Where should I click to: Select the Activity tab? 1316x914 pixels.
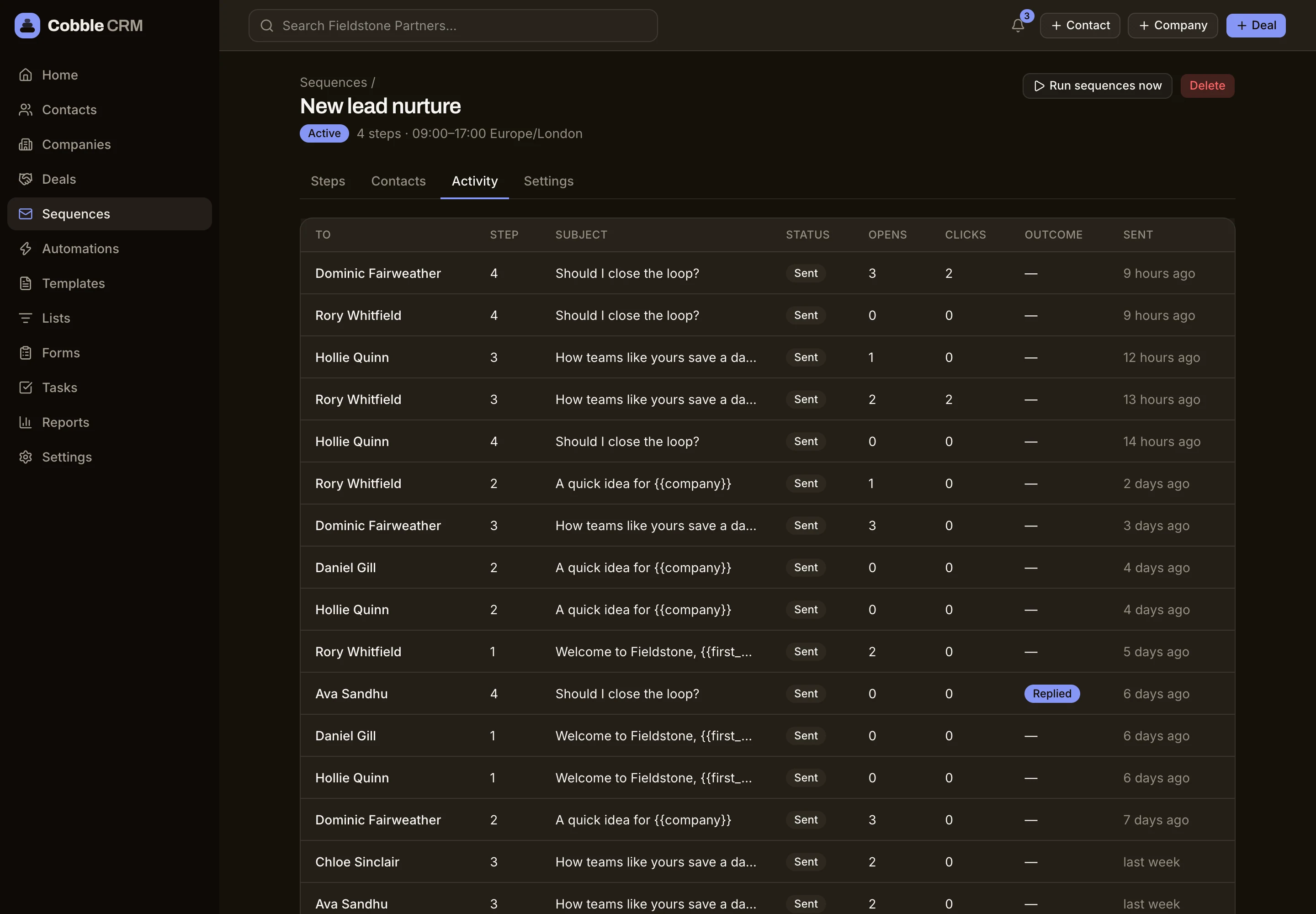(x=474, y=181)
